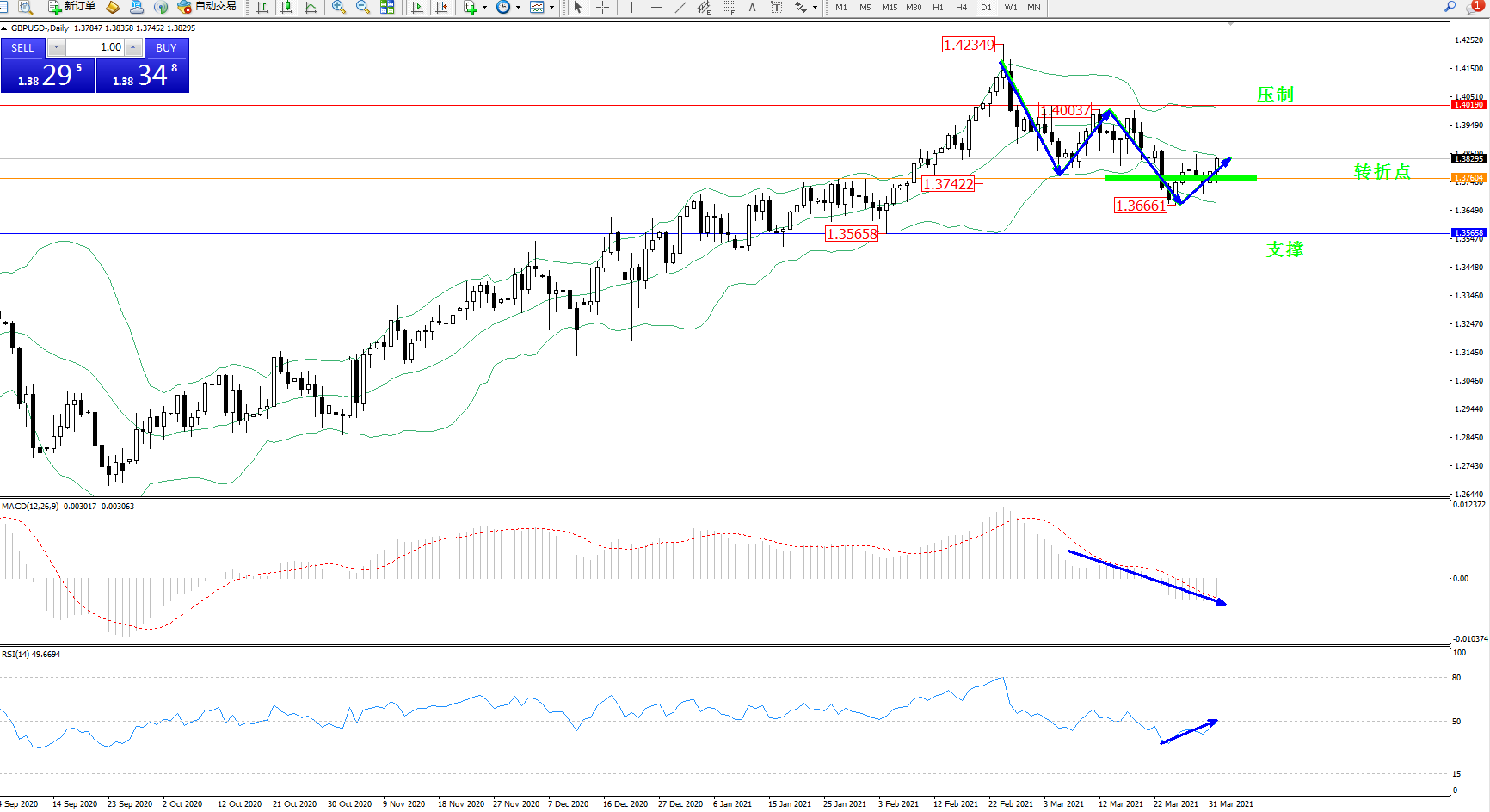
Task: Switch to the H4 timeframe
Action: tap(961, 7)
